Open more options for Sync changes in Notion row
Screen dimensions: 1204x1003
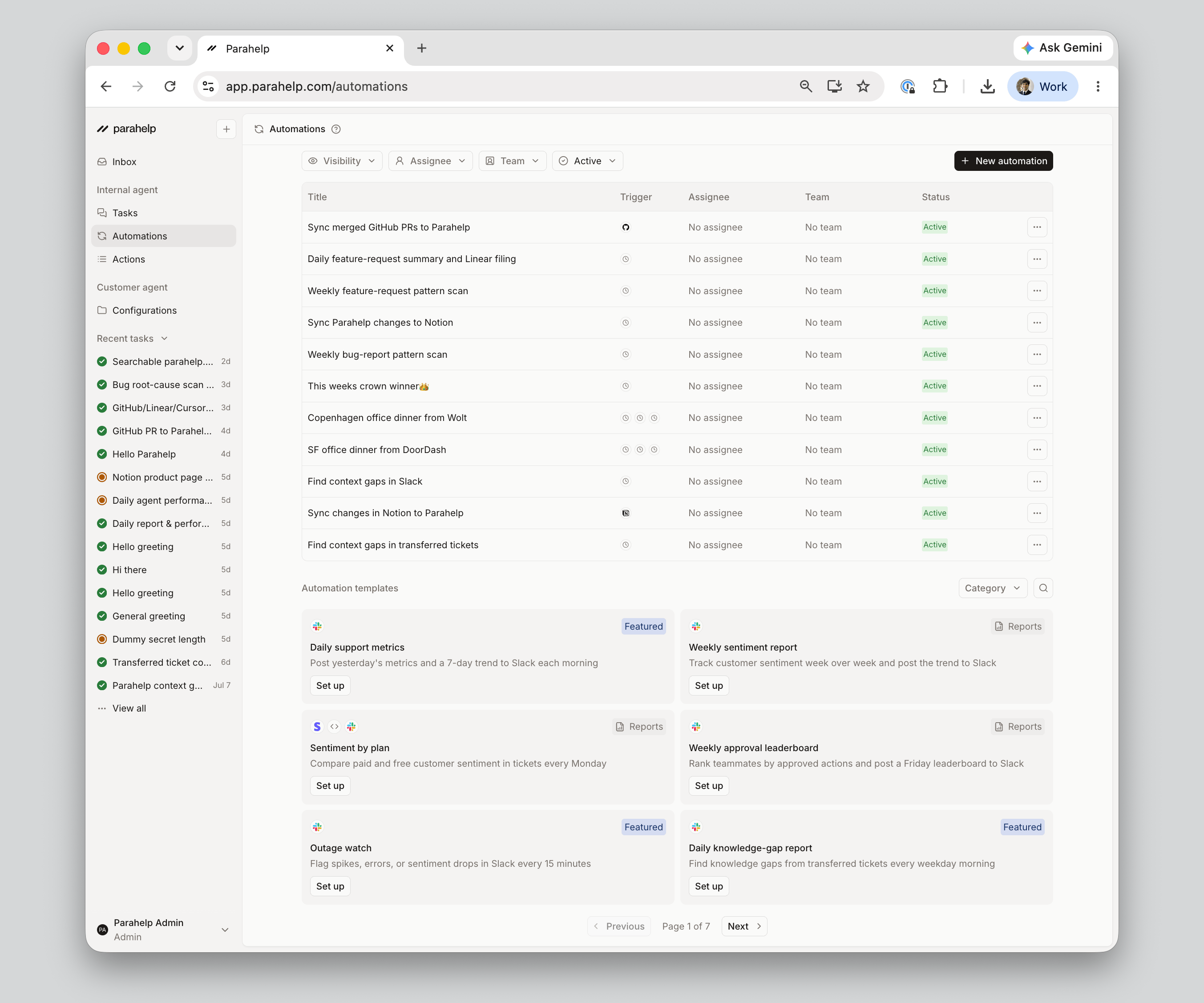click(x=1037, y=513)
